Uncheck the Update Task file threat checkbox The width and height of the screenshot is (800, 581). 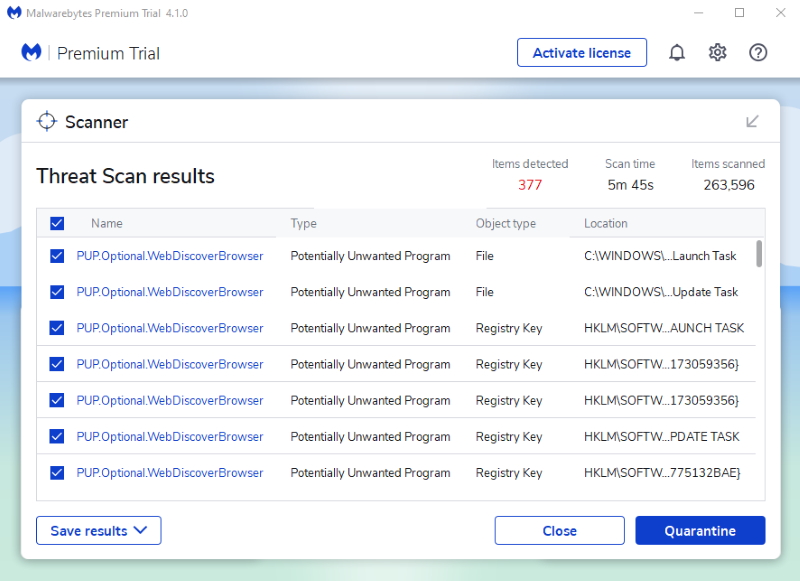(x=57, y=292)
